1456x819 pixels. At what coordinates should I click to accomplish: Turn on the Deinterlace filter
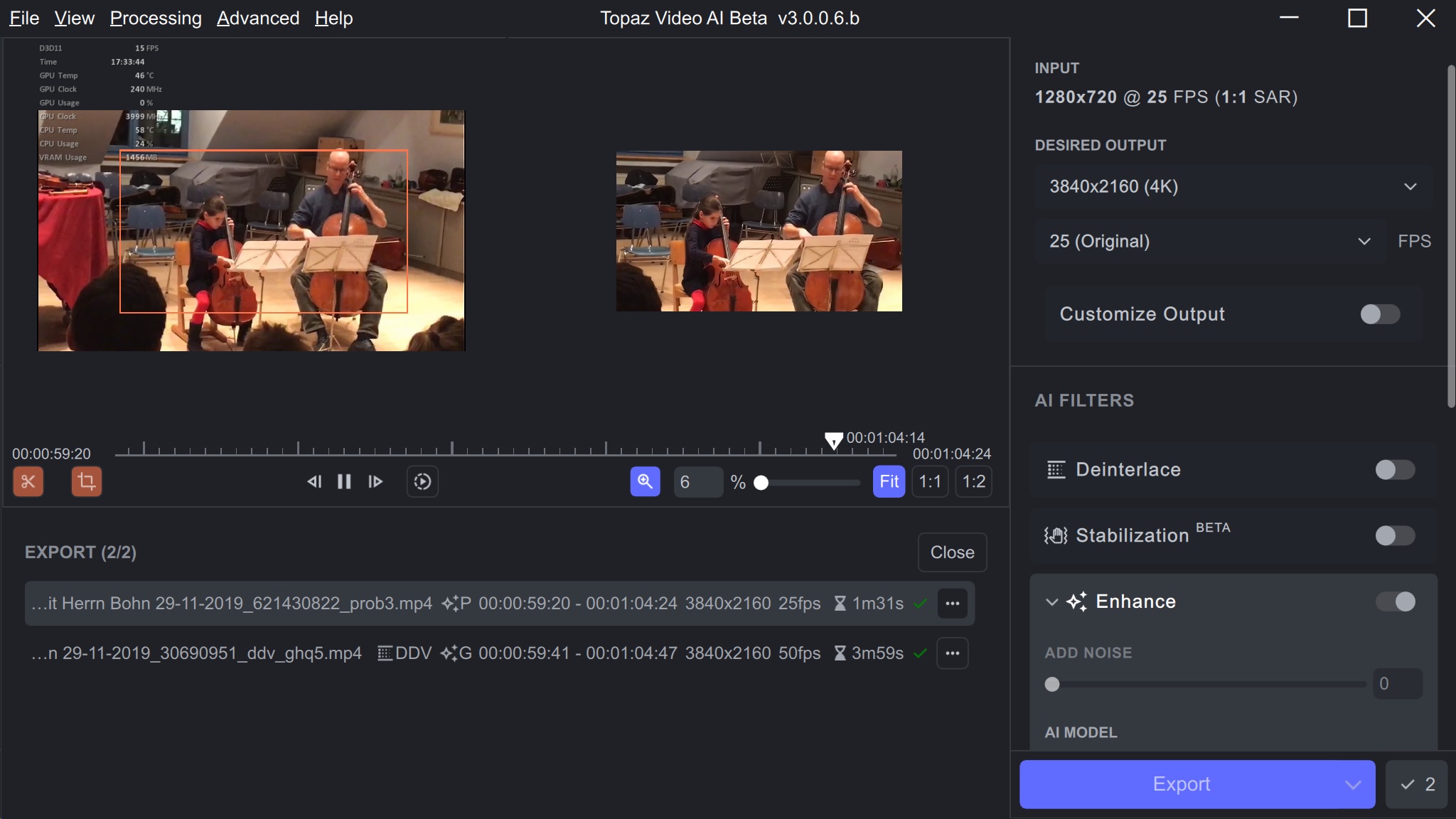pos(1394,469)
